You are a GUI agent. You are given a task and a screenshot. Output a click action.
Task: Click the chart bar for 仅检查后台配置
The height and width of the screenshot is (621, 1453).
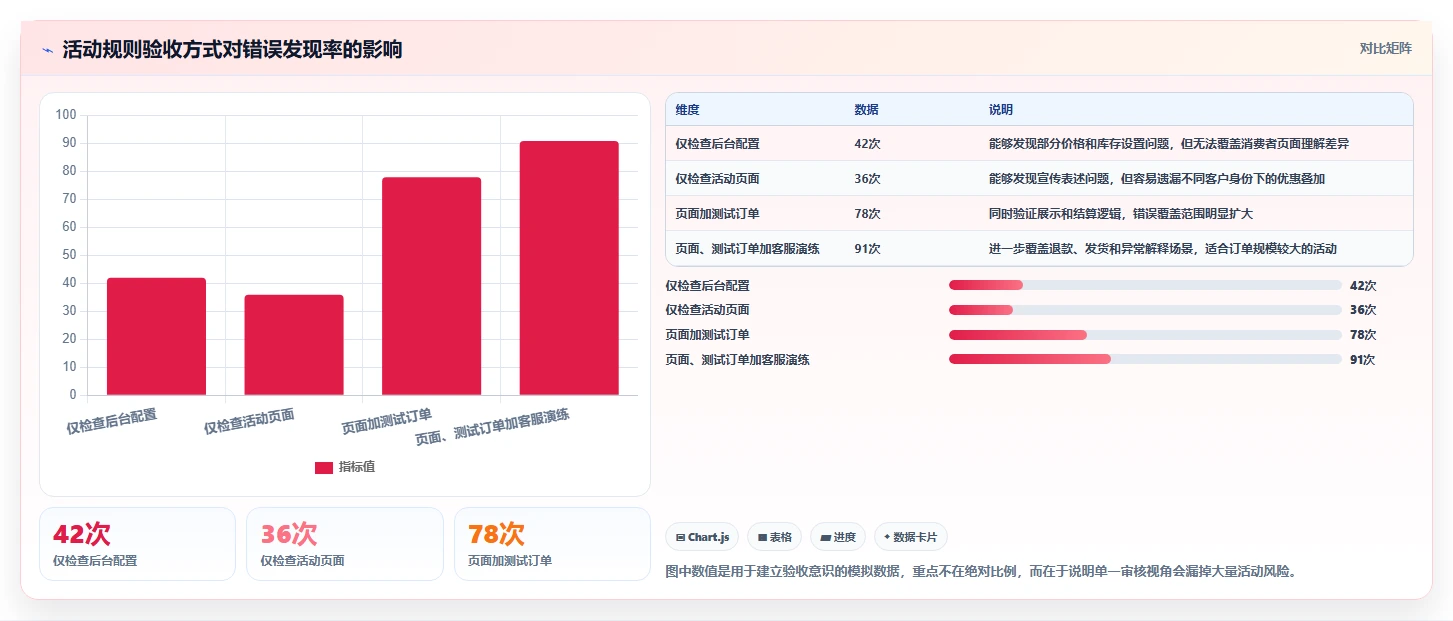tap(156, 336)
